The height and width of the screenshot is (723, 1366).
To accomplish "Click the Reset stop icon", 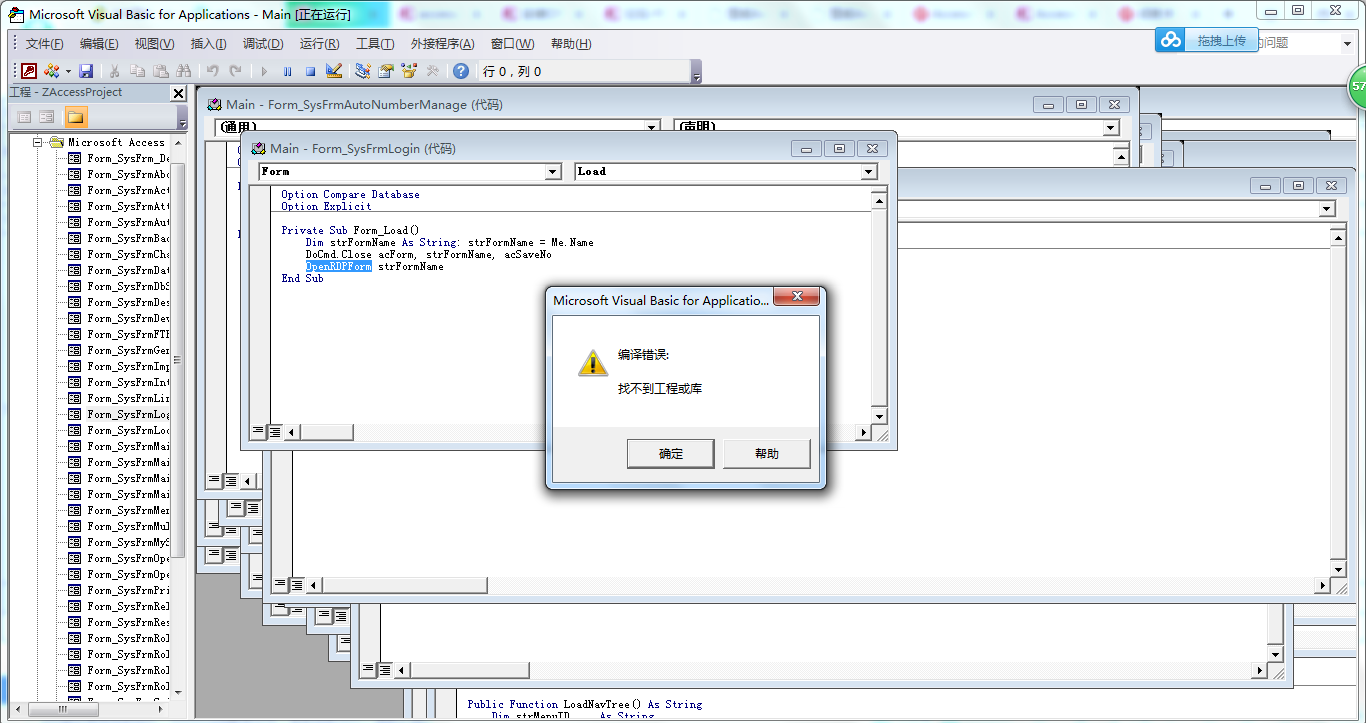I will pyautogui.click(x=310, y=71).
